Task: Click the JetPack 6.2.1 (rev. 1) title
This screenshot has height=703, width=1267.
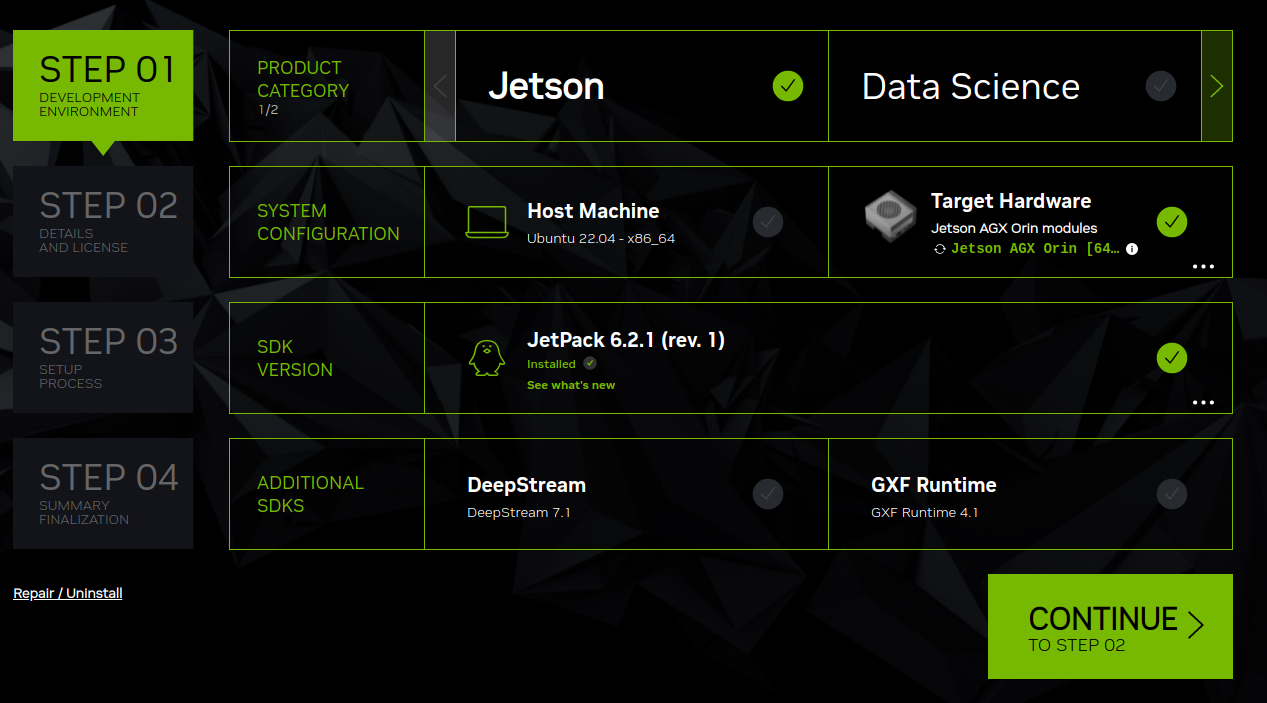Action: click(626, 340)
